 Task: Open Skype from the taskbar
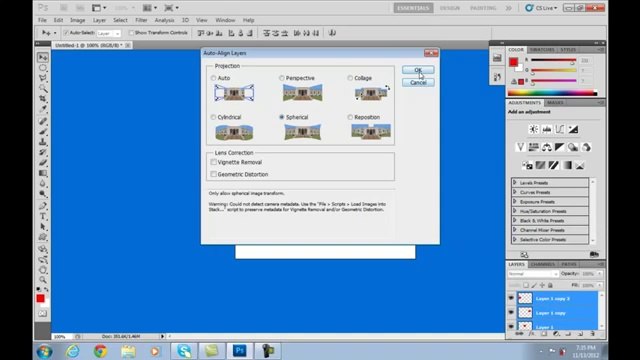(184, 351)
